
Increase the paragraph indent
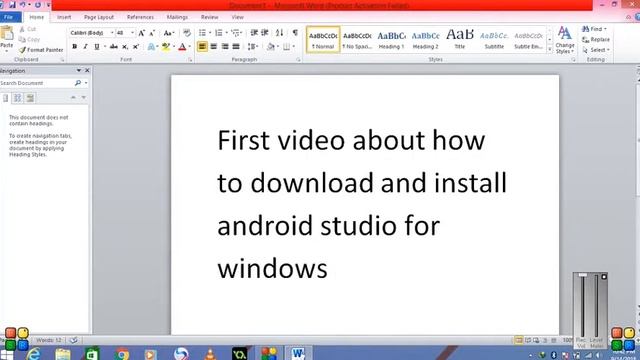tap(264, 33)
